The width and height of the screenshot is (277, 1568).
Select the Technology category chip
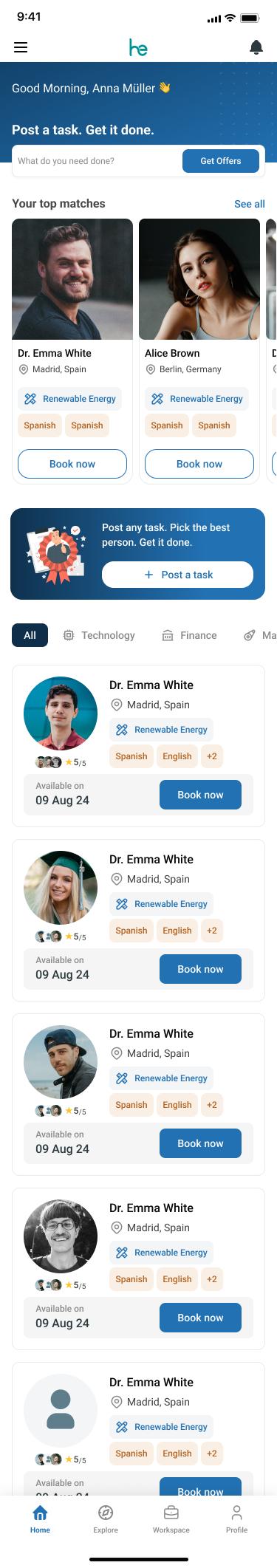point(99,635)
